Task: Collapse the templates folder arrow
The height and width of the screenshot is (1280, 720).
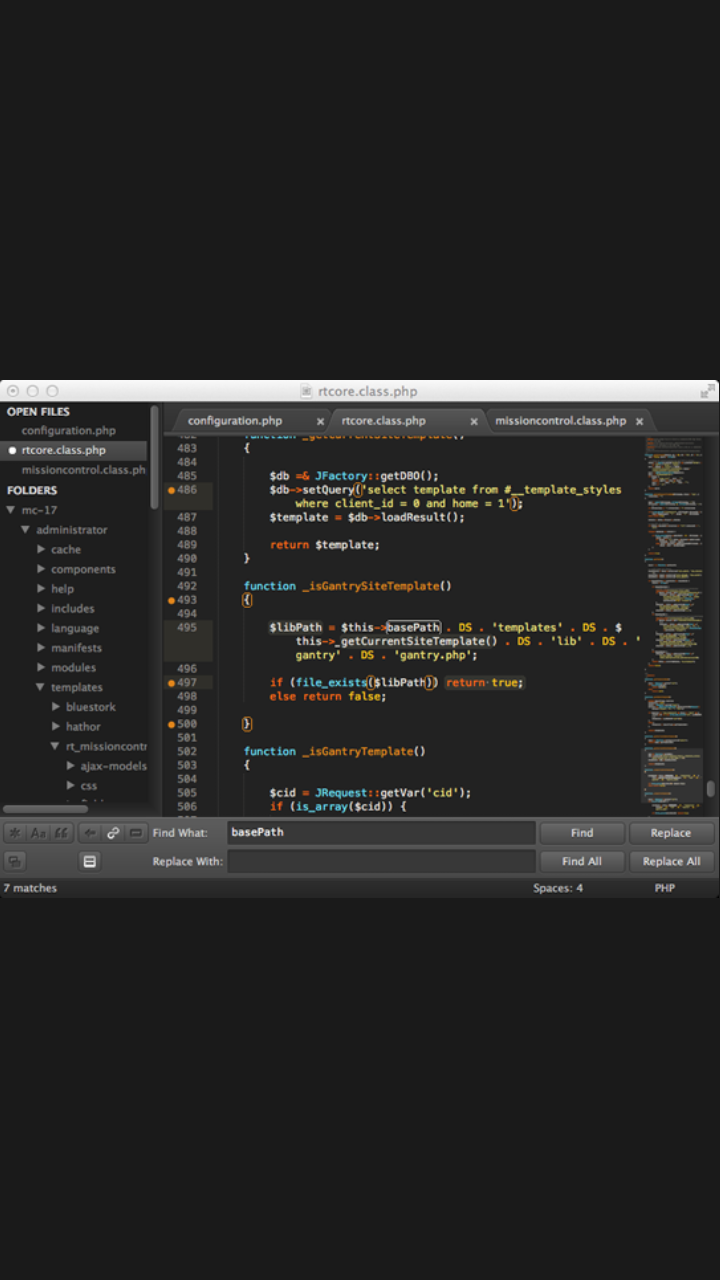Action: [41, 687]
